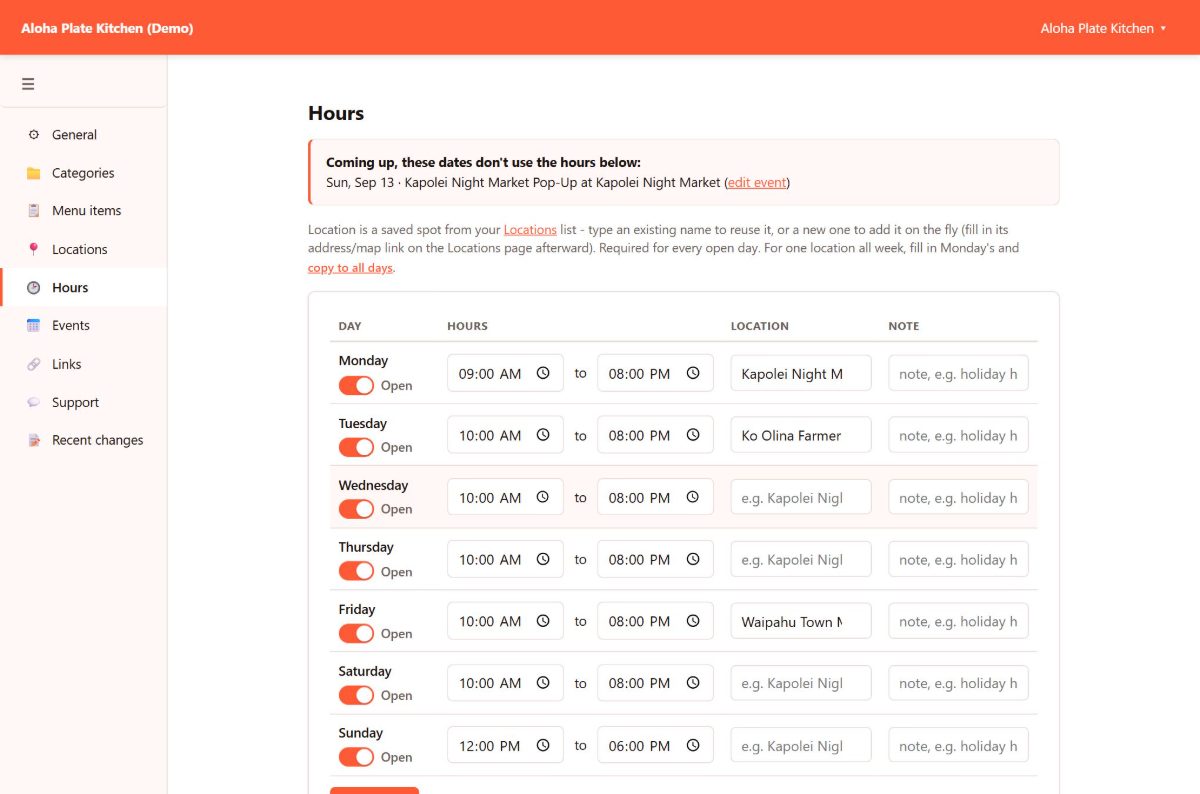Viewport: 1200px width, 794px height.
Task: Click the Menu items clipboard icon
Action: tap(34, 211)
